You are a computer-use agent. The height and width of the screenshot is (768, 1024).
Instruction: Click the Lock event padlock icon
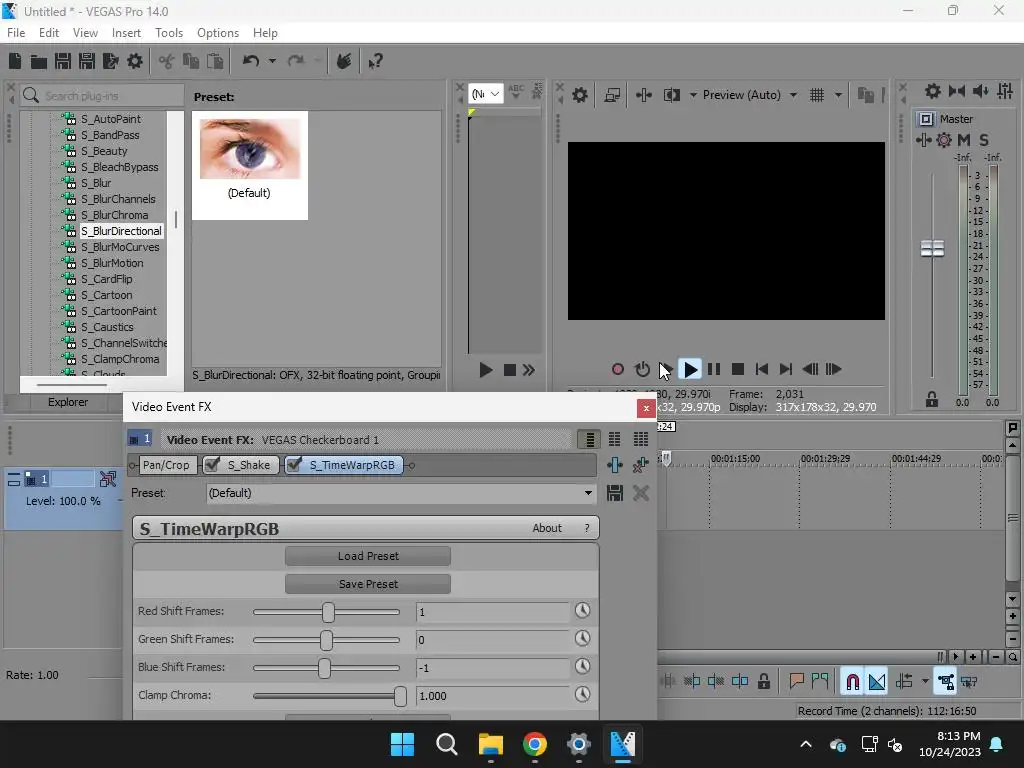click(763, 682)
